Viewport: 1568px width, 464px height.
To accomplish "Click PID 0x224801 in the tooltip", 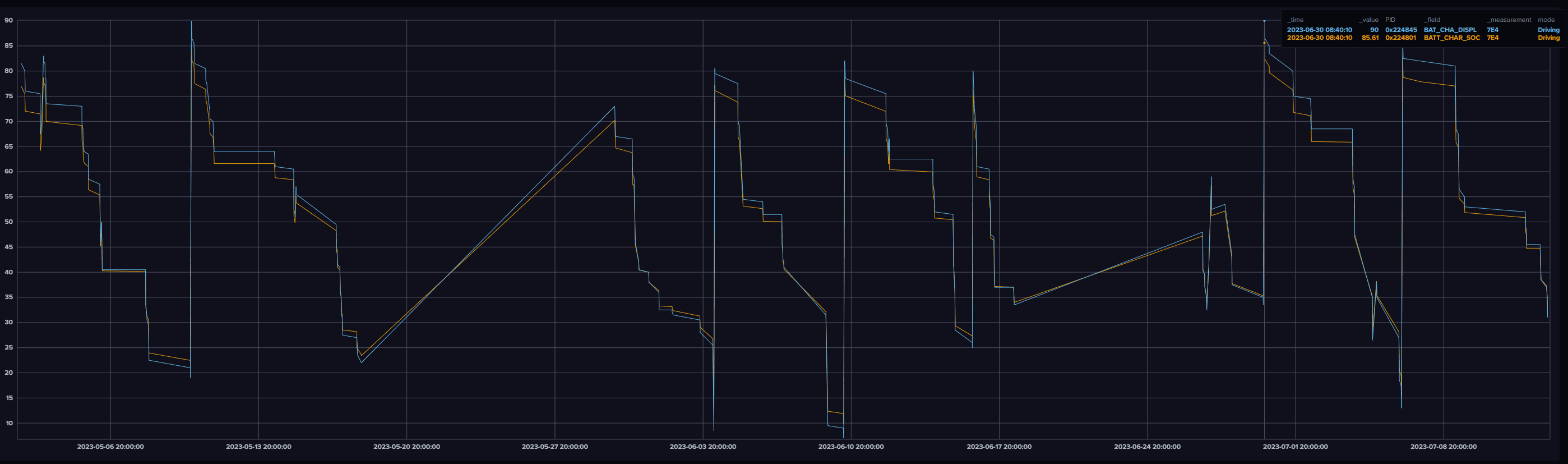I will point(1400,38).
